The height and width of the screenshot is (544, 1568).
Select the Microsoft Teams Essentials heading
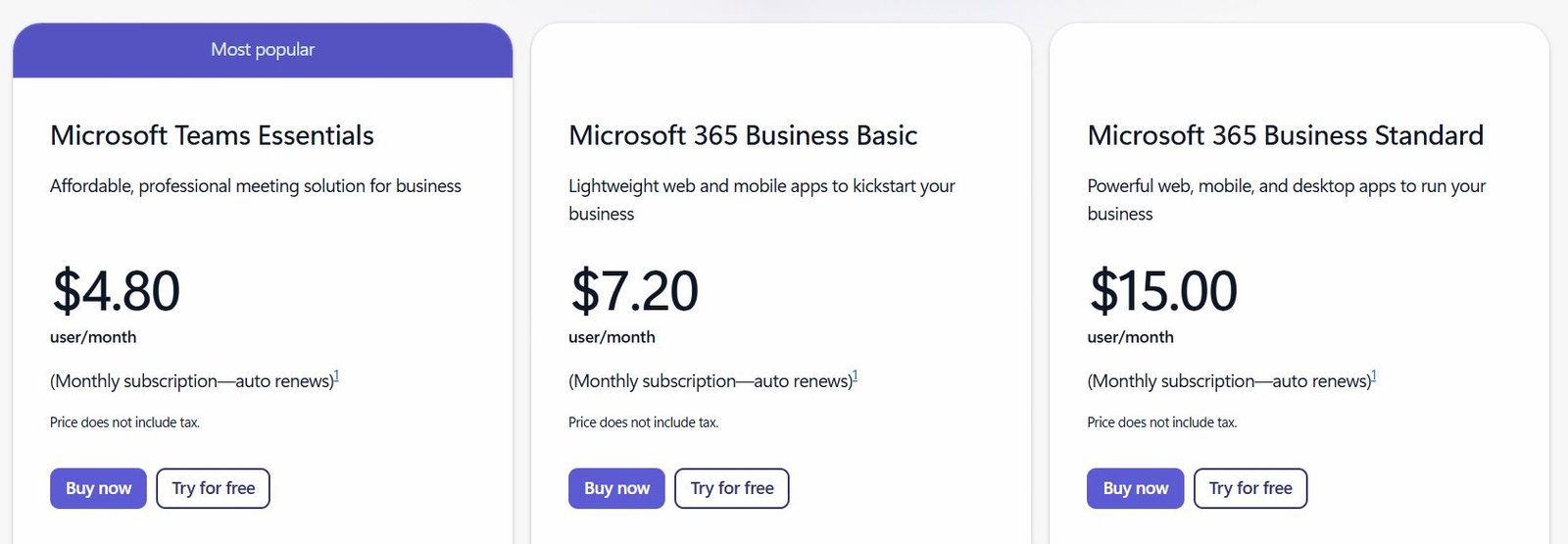pos(212,135)
